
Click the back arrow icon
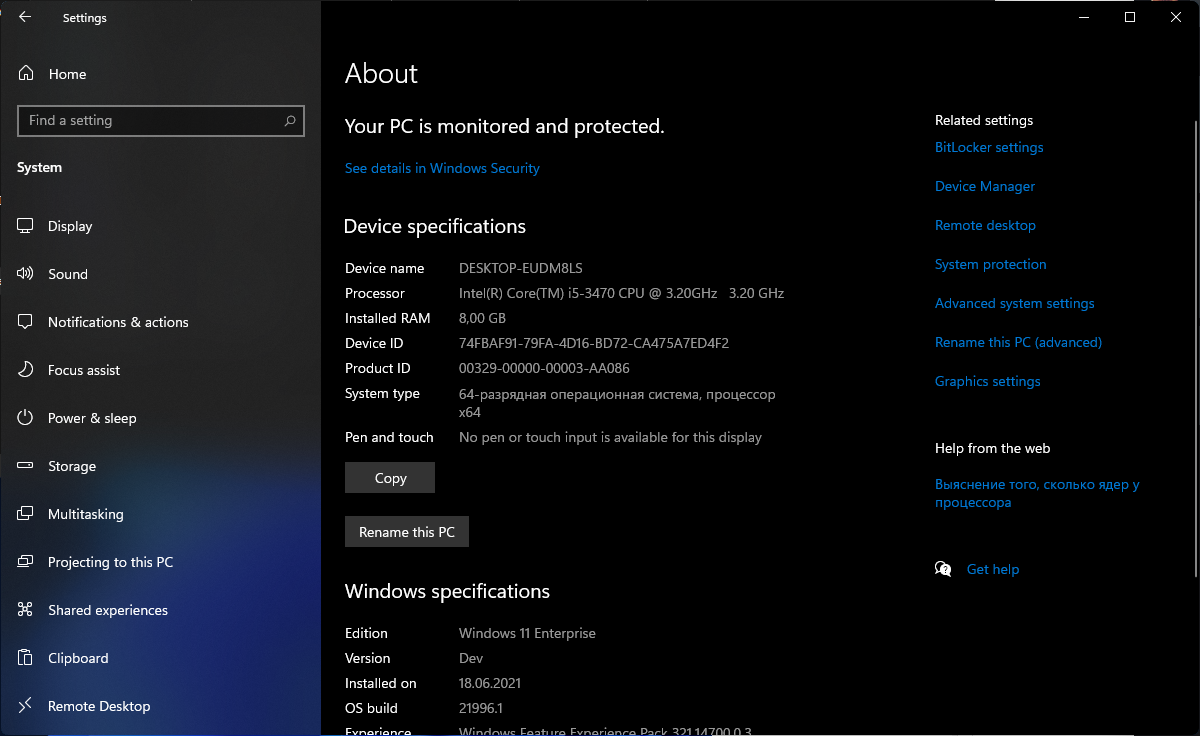coord(25,17)
